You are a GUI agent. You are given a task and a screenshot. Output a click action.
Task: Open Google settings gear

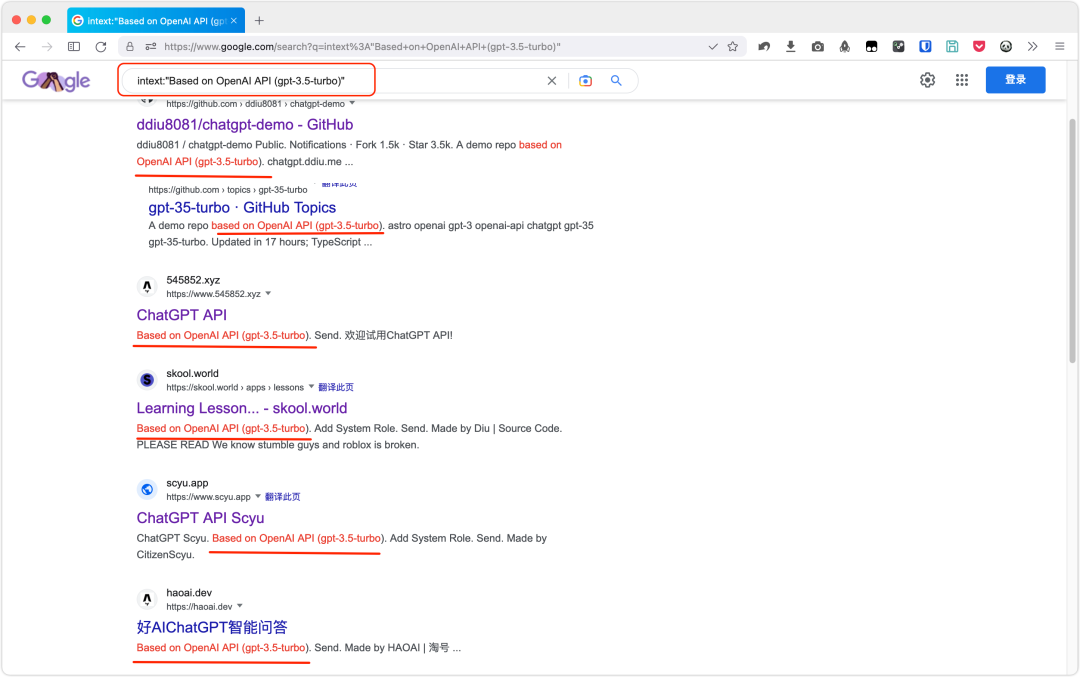[x=927, y=80]
